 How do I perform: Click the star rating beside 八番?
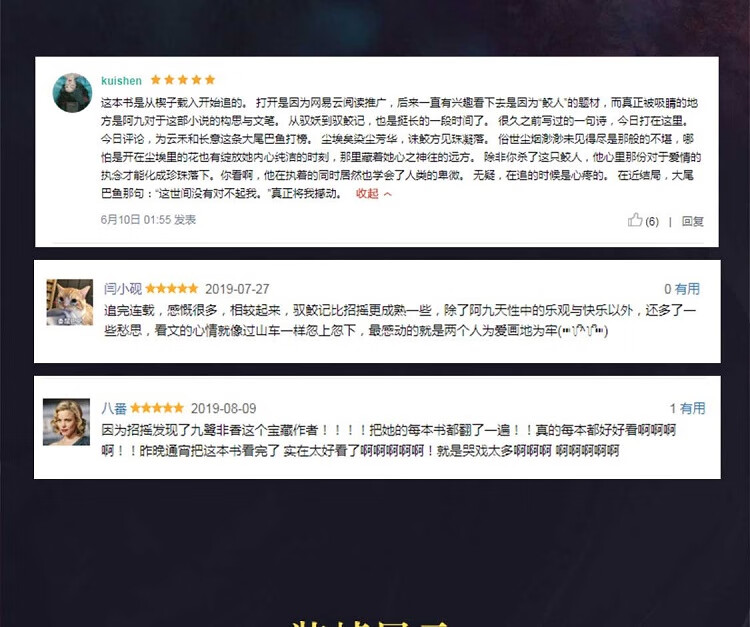(157, 408)
